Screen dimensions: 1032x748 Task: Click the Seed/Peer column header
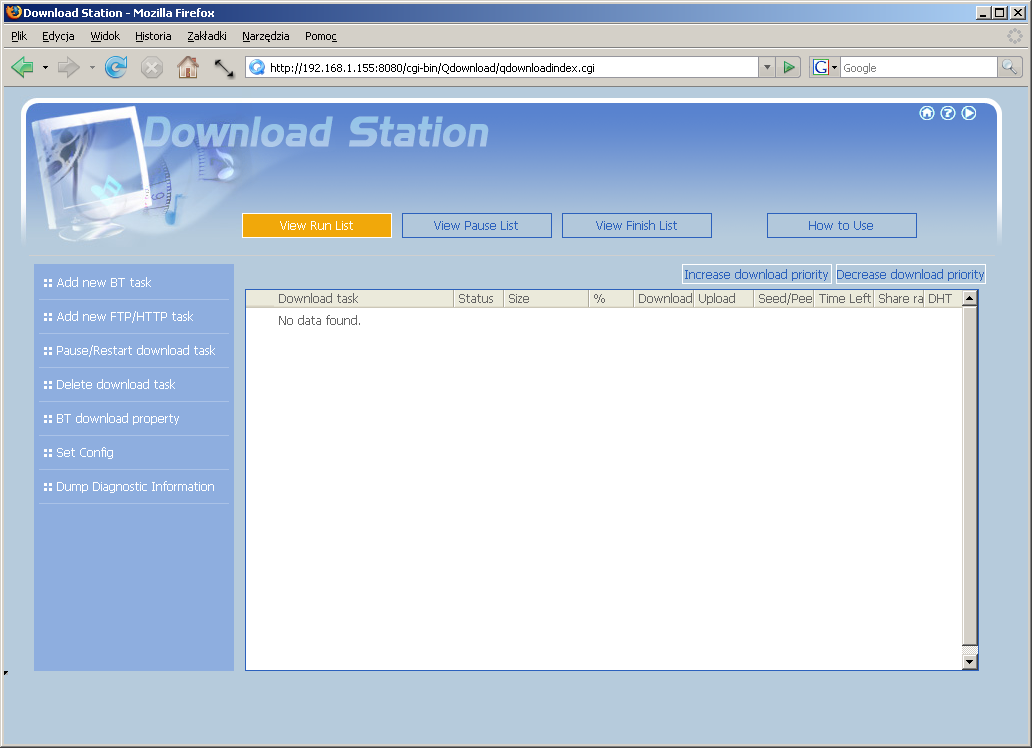[x=784, y=298]
